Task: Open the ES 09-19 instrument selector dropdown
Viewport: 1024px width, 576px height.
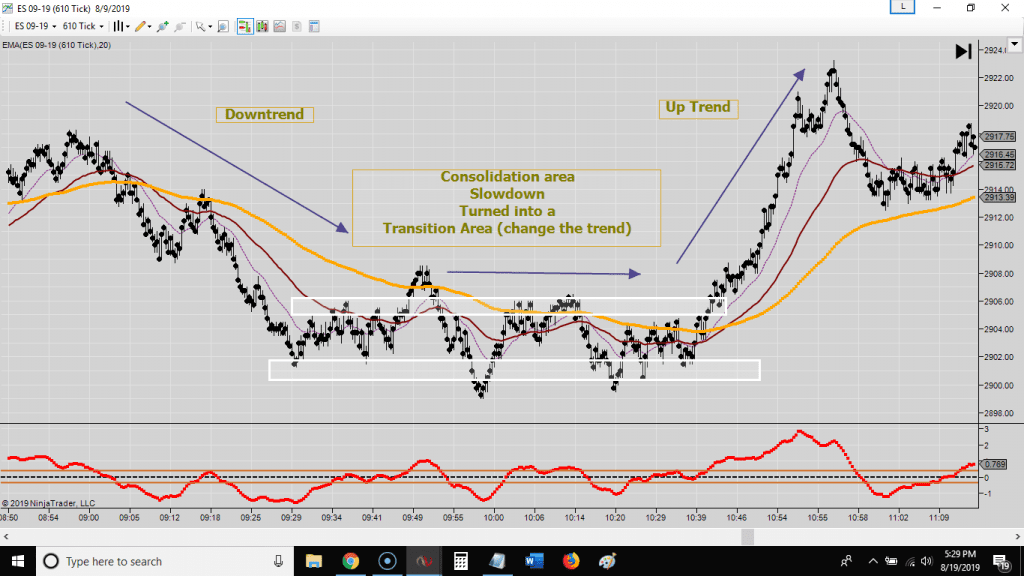Action: coord(35,26)
